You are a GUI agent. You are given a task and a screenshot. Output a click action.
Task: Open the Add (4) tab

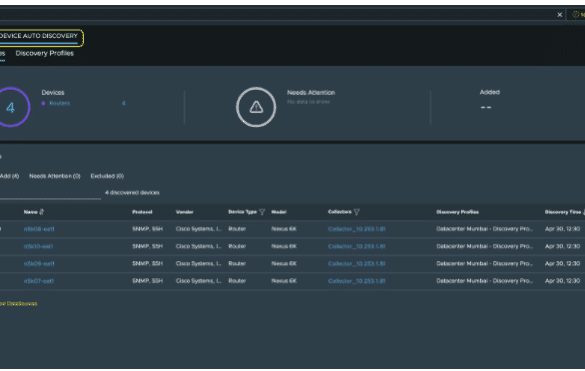[9, 176]
